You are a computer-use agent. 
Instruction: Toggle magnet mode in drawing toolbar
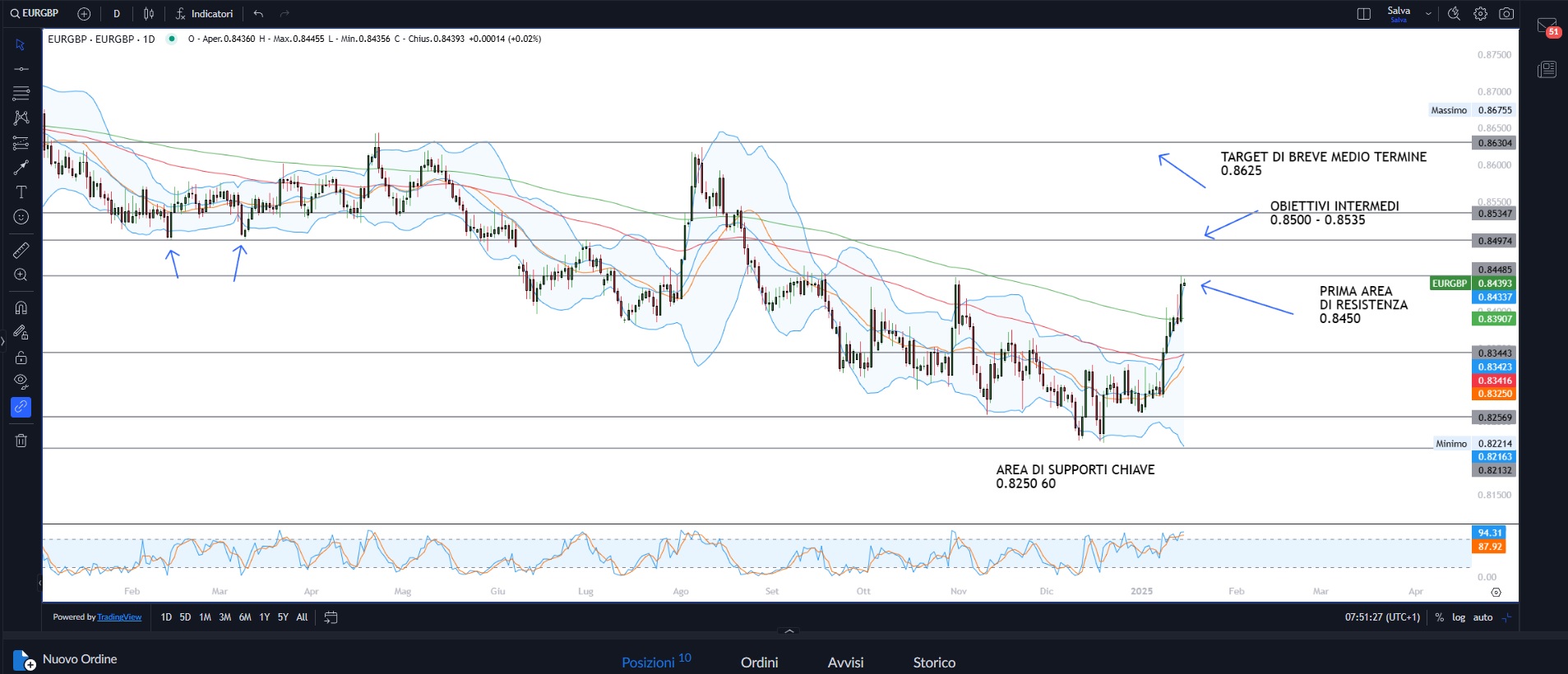coord(21,307)
